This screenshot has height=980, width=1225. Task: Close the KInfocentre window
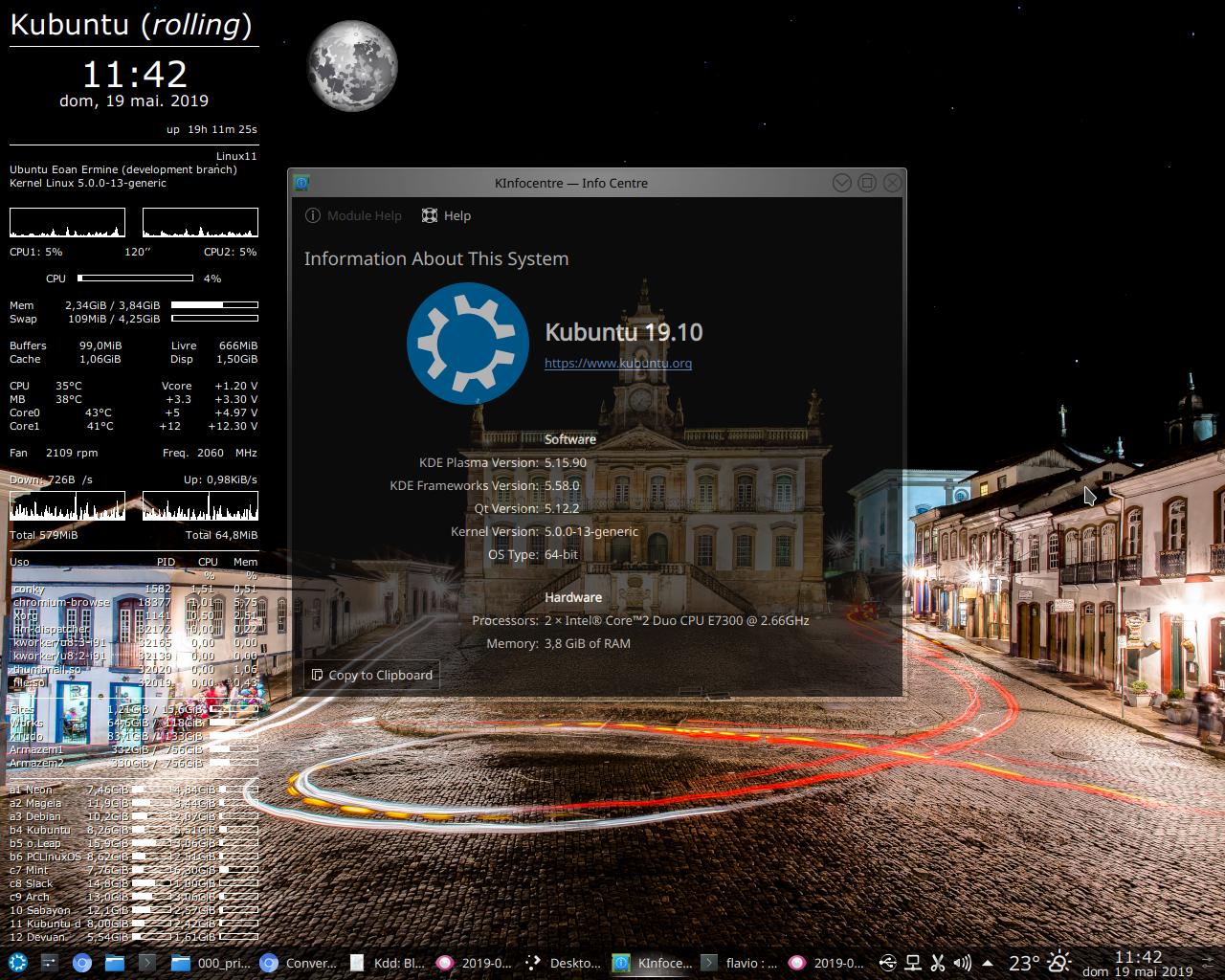892,182
